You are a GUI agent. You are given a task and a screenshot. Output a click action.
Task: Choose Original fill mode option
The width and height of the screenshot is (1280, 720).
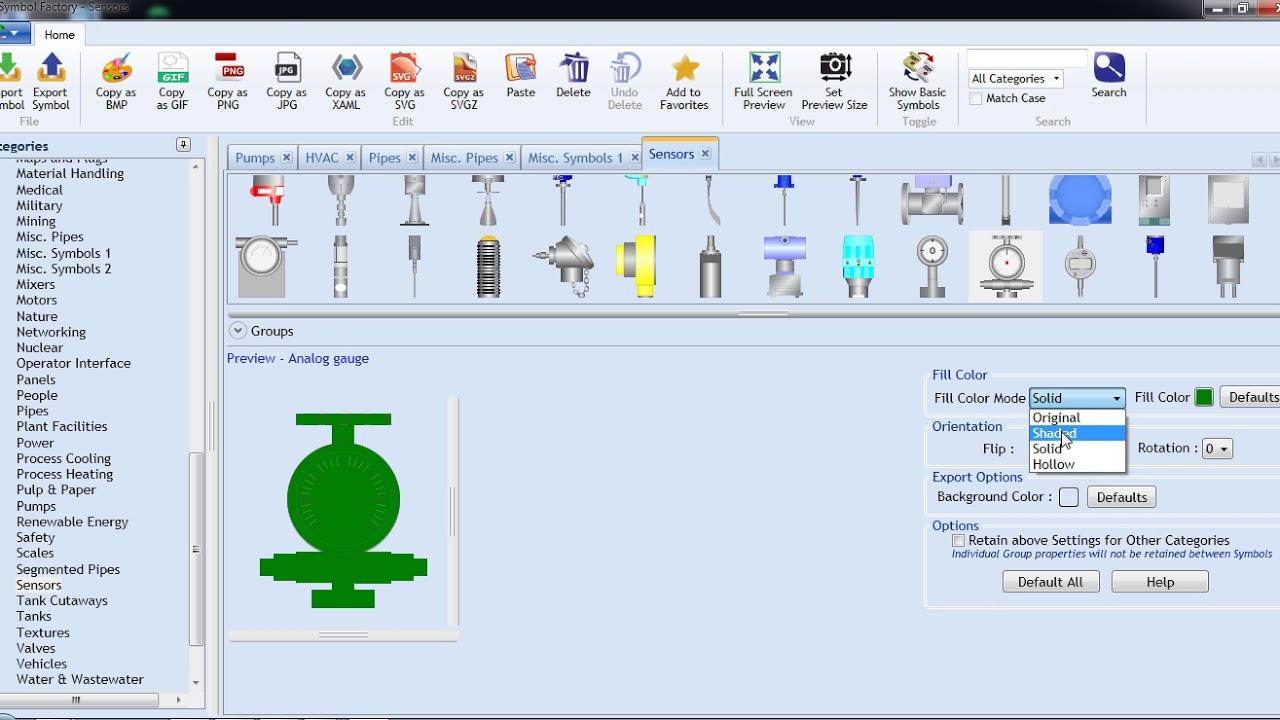pyautogui.click(x=1077, y=418)
